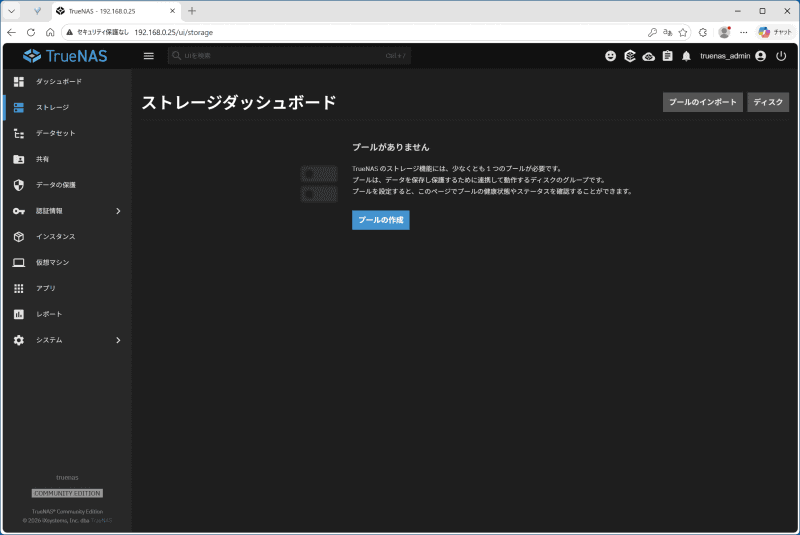Image resolution: width=800 pixels, height=535 pixels.
Task: Open the alerts bell icon
Action: [686, 56]
